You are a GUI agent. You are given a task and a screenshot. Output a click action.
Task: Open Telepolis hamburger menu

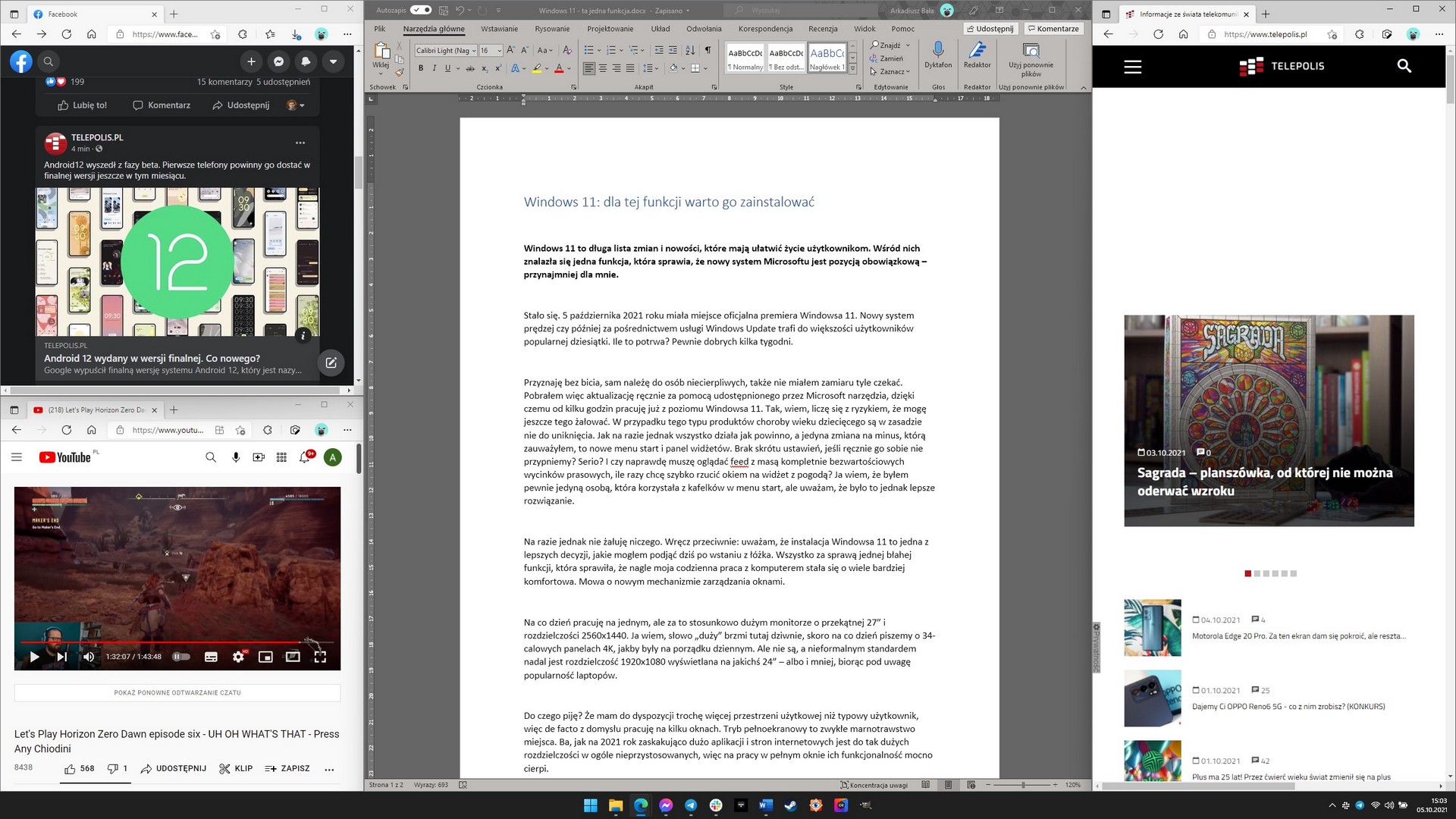pos(1132,66)
